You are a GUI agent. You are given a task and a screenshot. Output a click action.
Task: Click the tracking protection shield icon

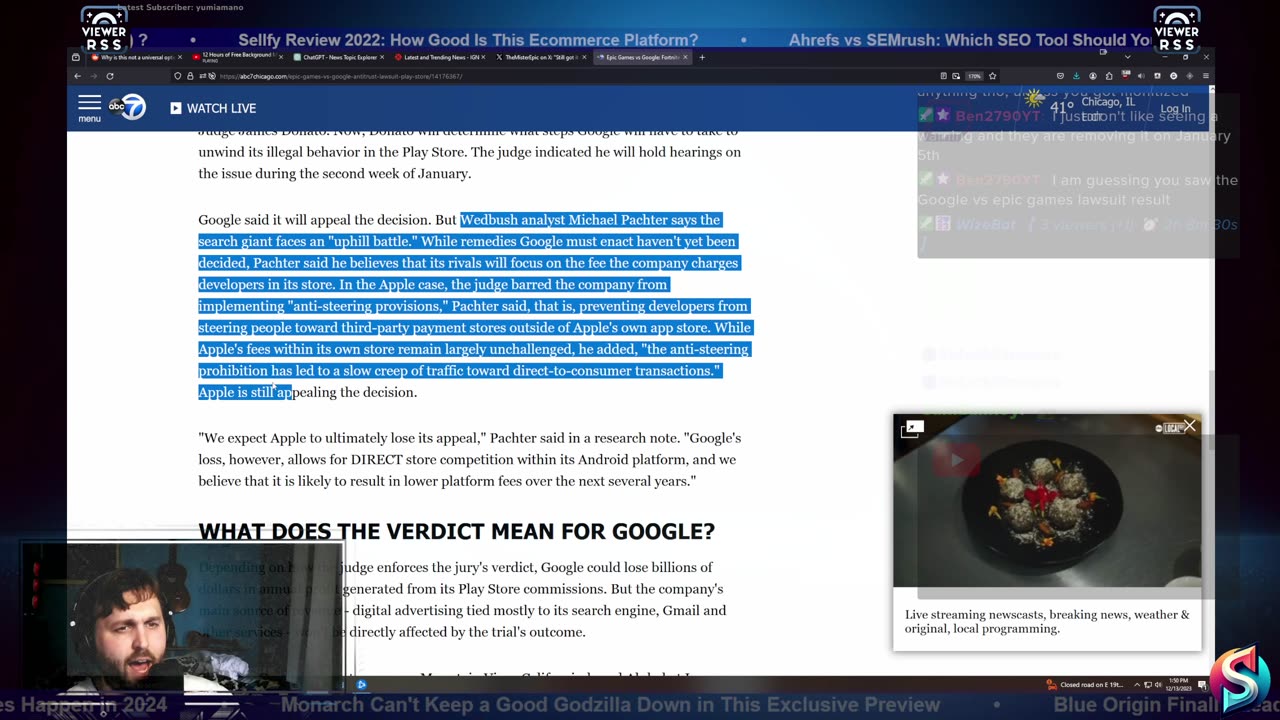click(x=178, y=76)
